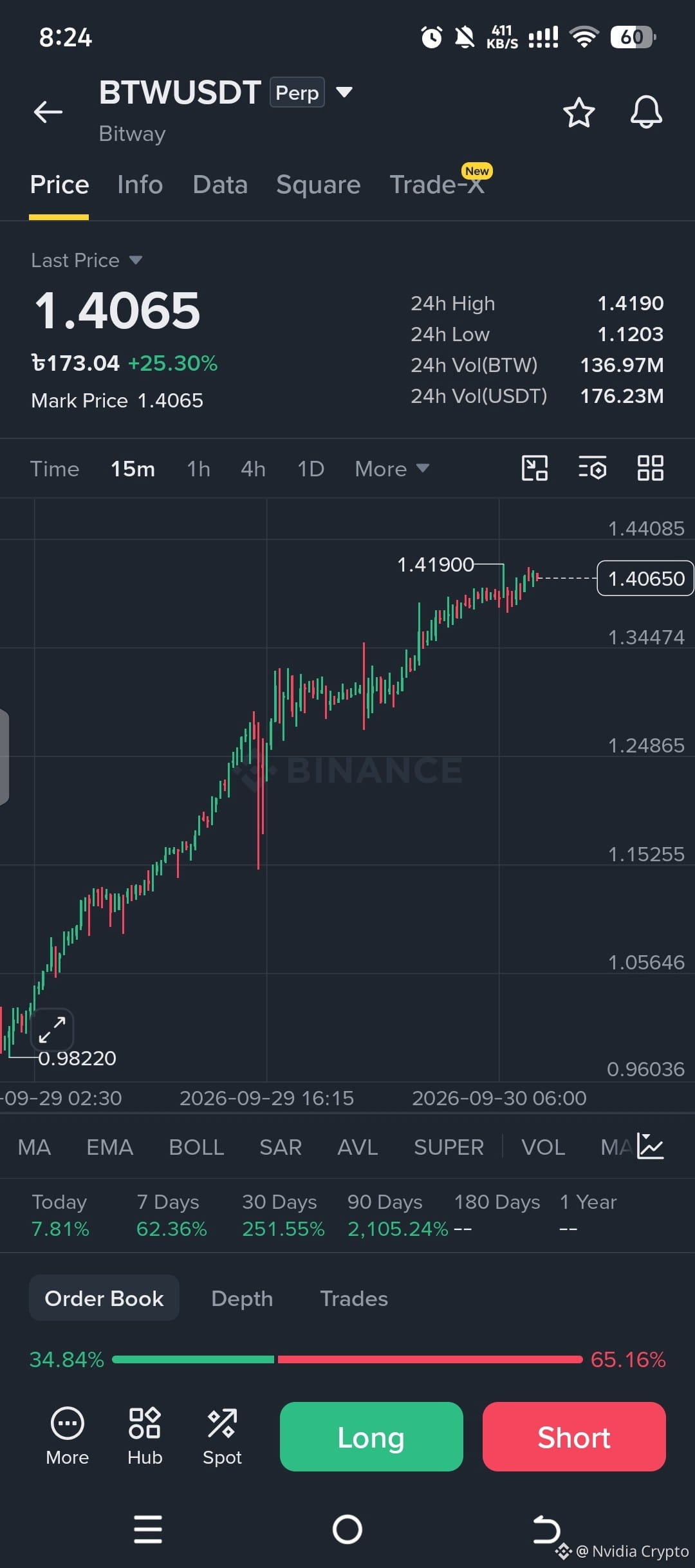Expand the More timeframes dropdown
Viewport: 695px width, 1568px height.
391,469
